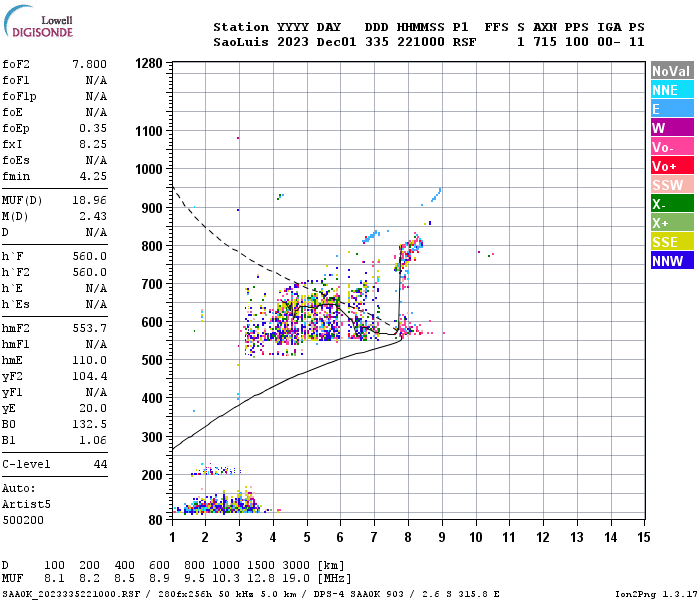Viewport: 700px width, 600px height.
Task: Click the fxI value 8.25
Action: click(93, 144)
